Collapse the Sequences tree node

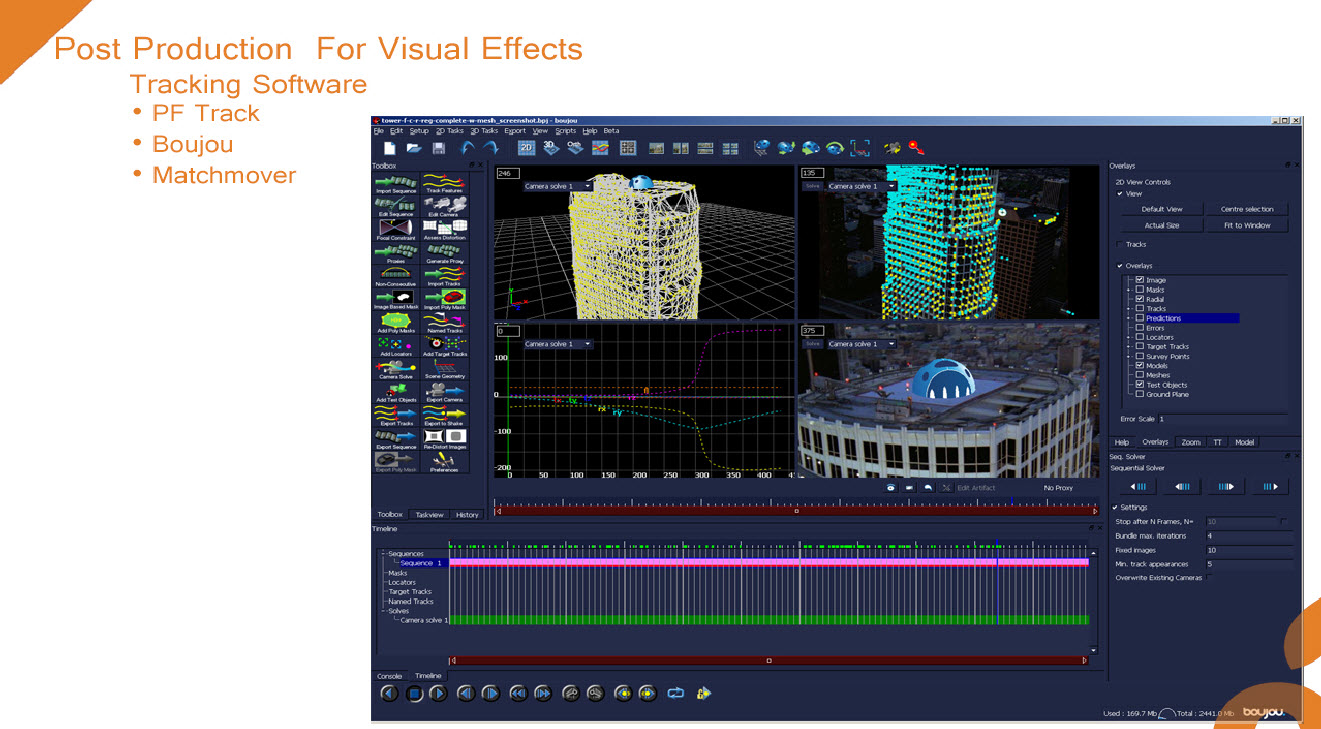[x=383, y=554]
